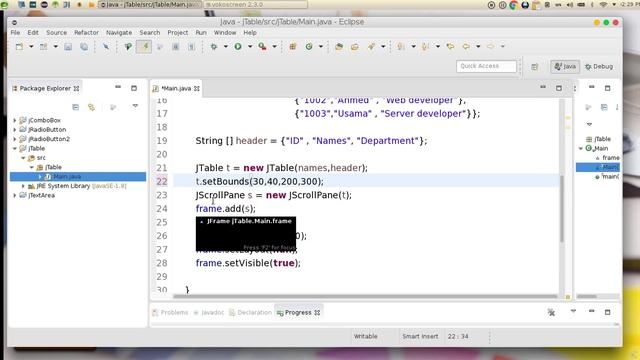Open the Project menu

pyautogui.click(x=178, y=33)
